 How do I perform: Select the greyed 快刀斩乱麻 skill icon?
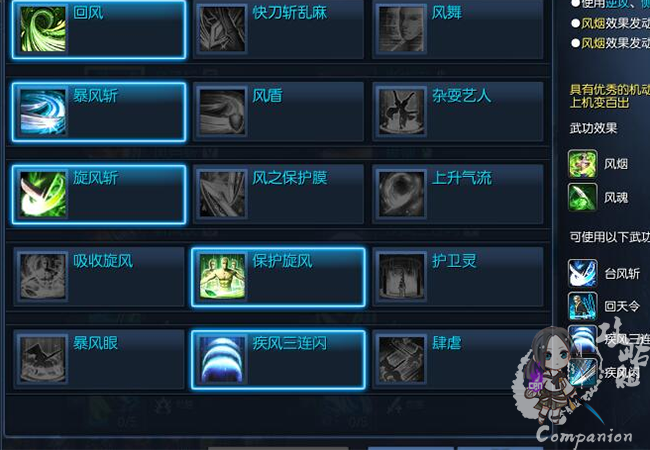click(223, 29)
